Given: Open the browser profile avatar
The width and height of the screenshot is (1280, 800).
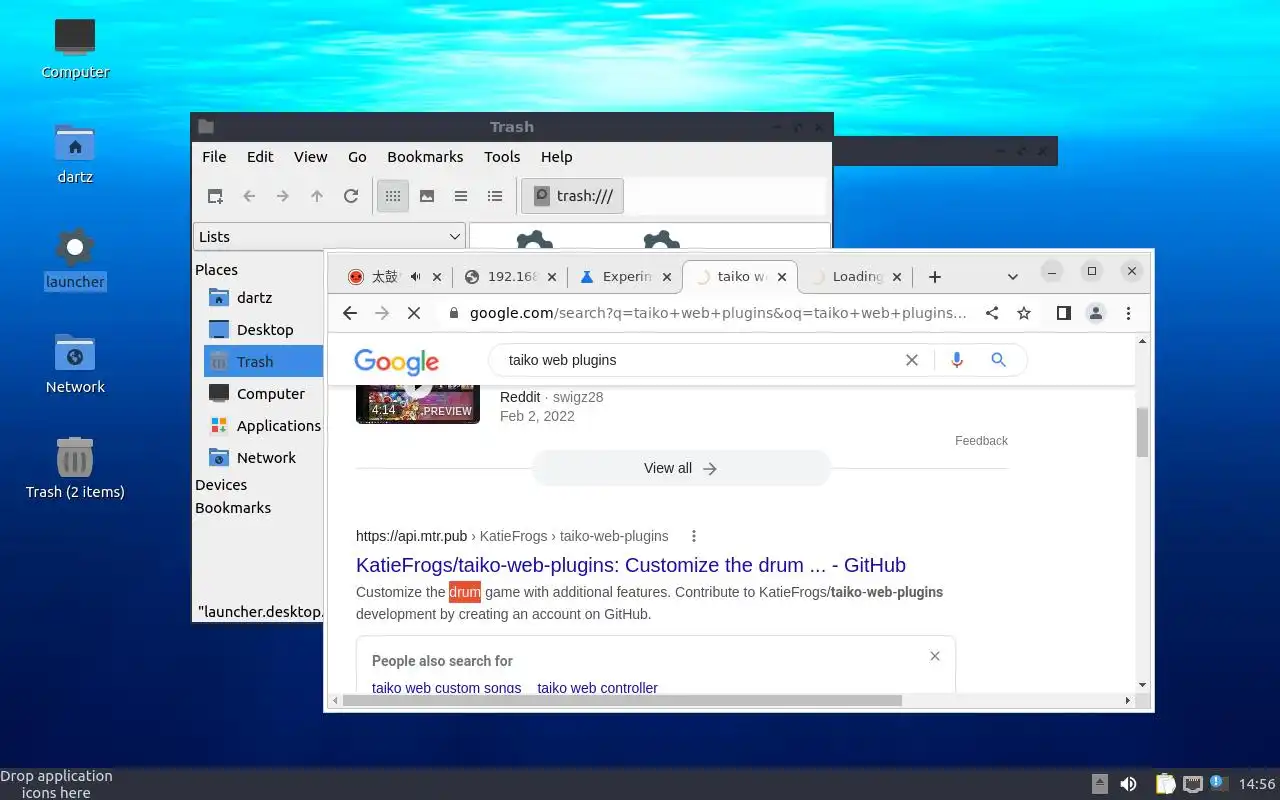Looking at the screenshot, I should (x=1096, y=313).
